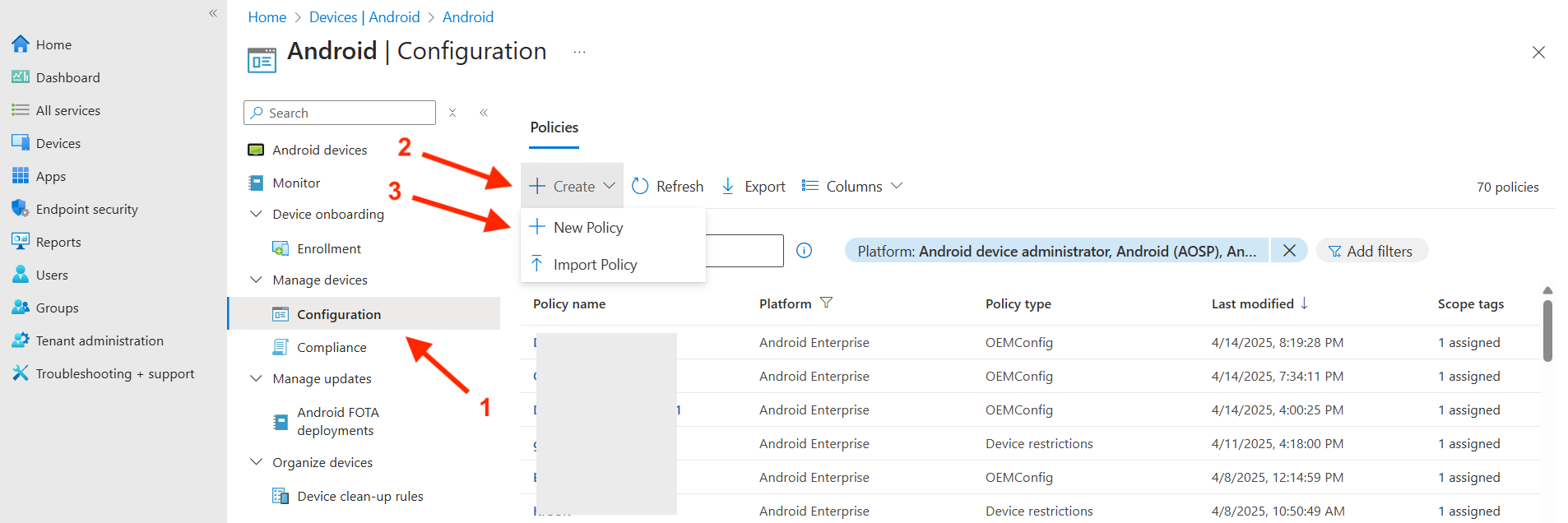
Task: Click the Refresh icon in the toolbar
Action: pos(640,187)
